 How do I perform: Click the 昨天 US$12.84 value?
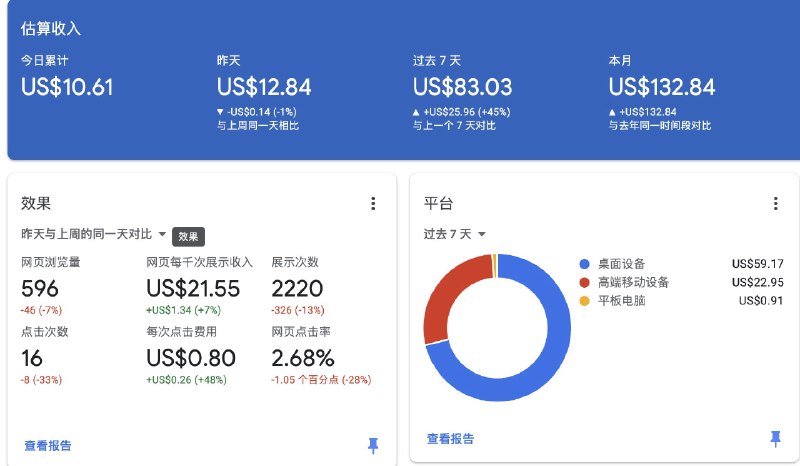(x=264, y=87)
